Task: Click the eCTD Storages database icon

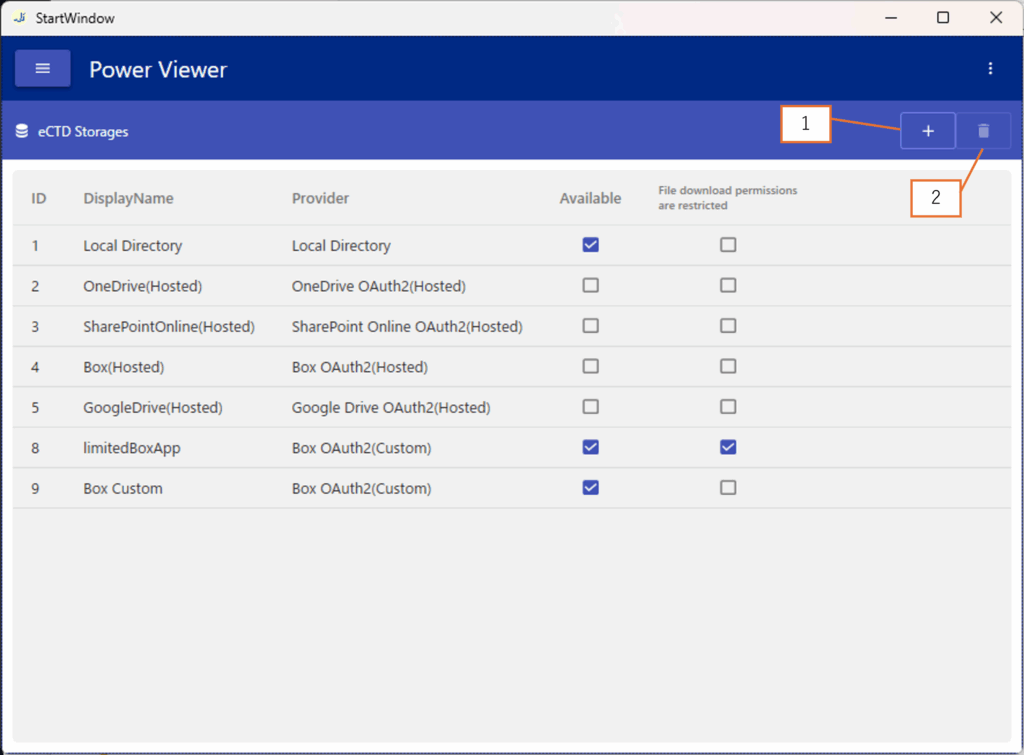Action: 22,131
